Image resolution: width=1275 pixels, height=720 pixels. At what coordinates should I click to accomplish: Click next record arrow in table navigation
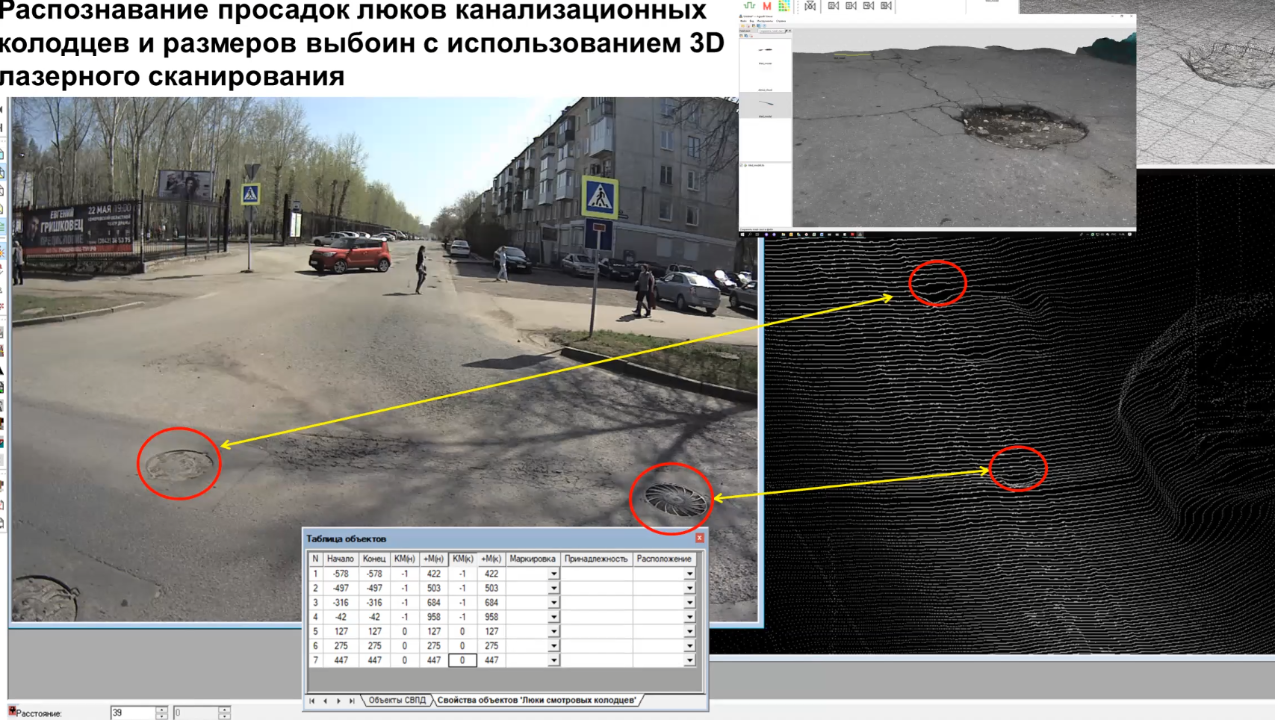pos(339,701)
